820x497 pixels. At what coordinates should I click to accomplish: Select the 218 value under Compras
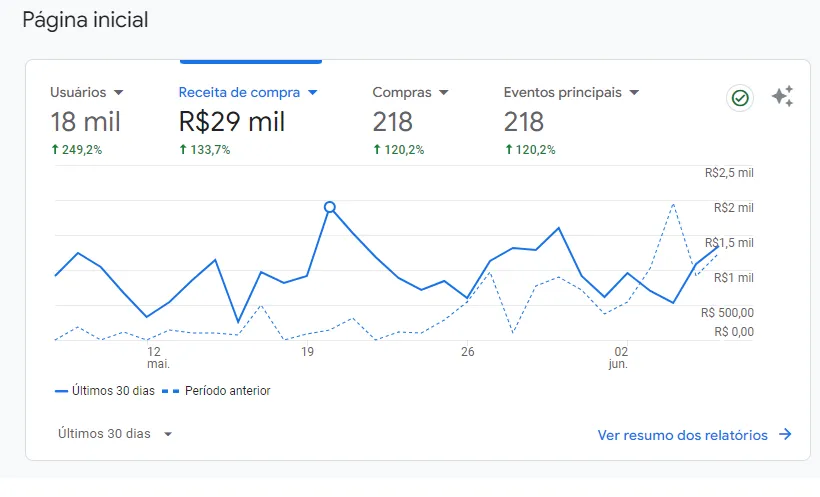[x=392, y=122]
